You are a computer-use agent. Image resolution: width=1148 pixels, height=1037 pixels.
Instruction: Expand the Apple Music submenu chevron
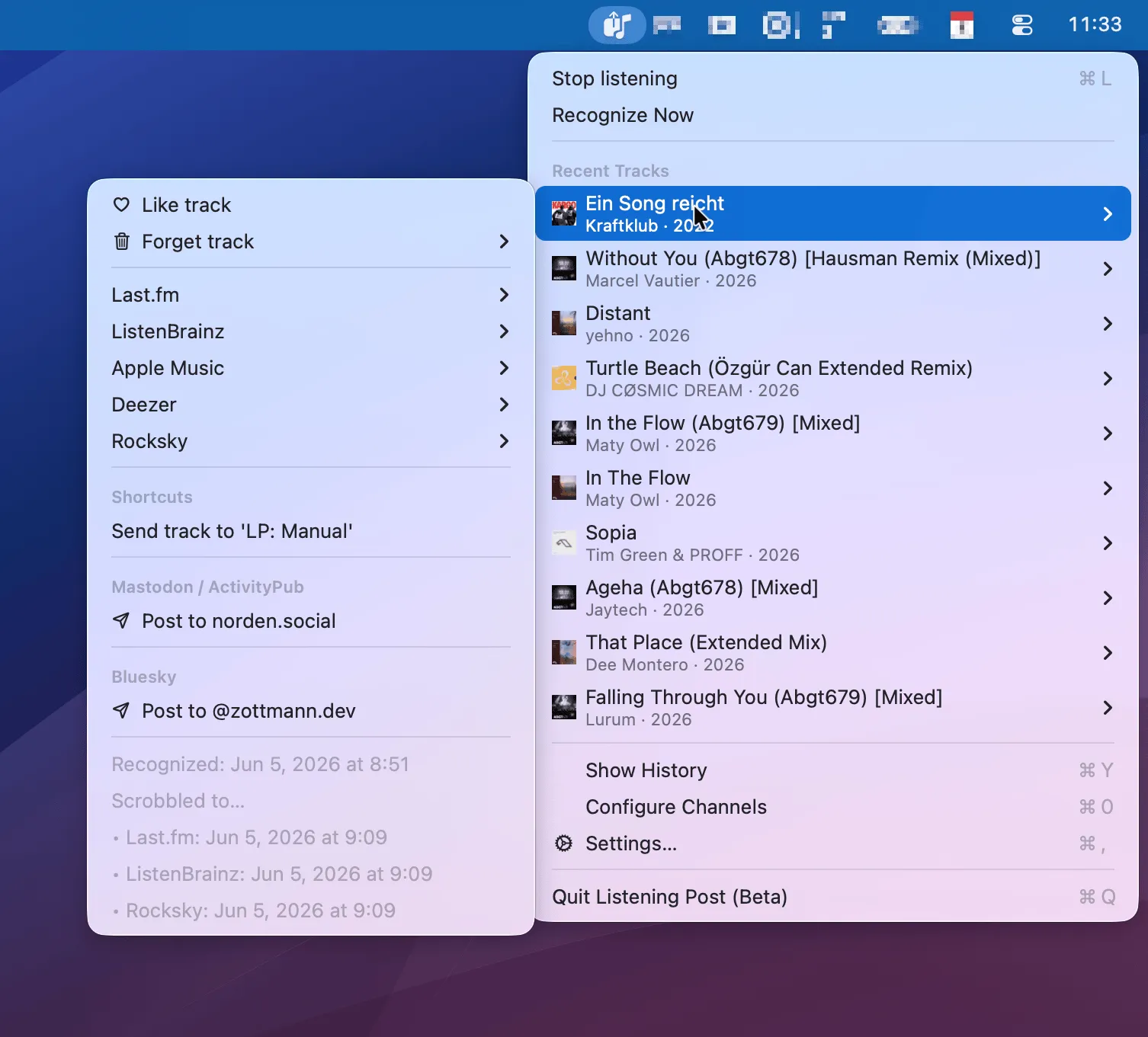[x=504, y=368]
